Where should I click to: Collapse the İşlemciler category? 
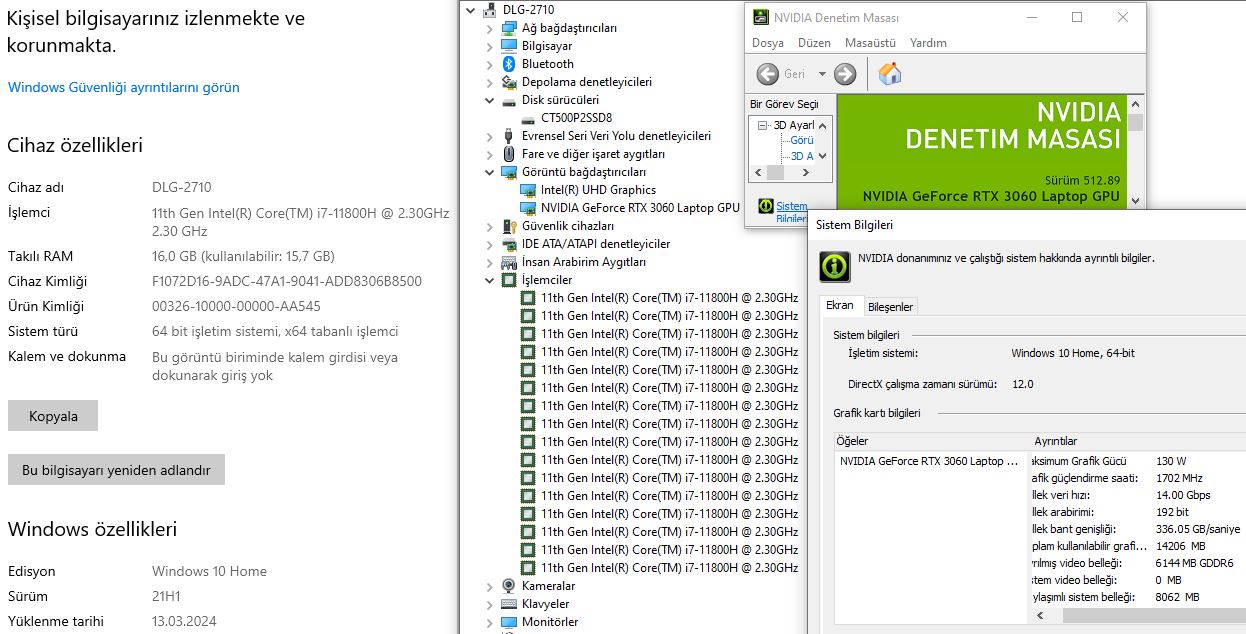pos(489,280)
